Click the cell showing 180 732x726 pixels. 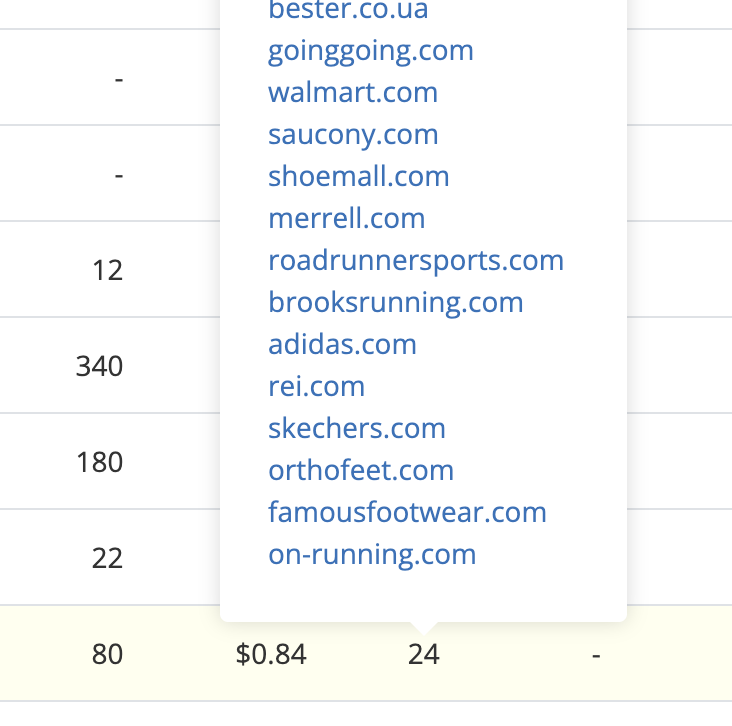99,462
